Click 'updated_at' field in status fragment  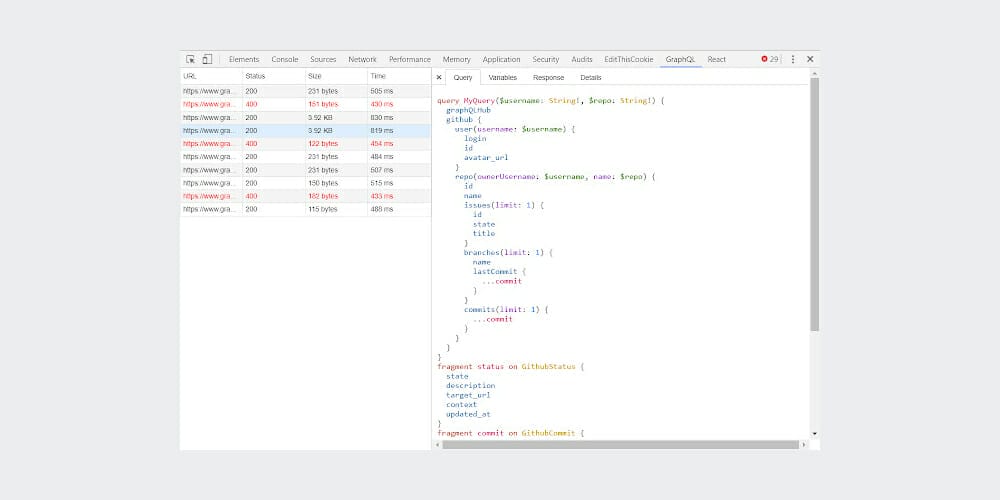coord(468,414)
